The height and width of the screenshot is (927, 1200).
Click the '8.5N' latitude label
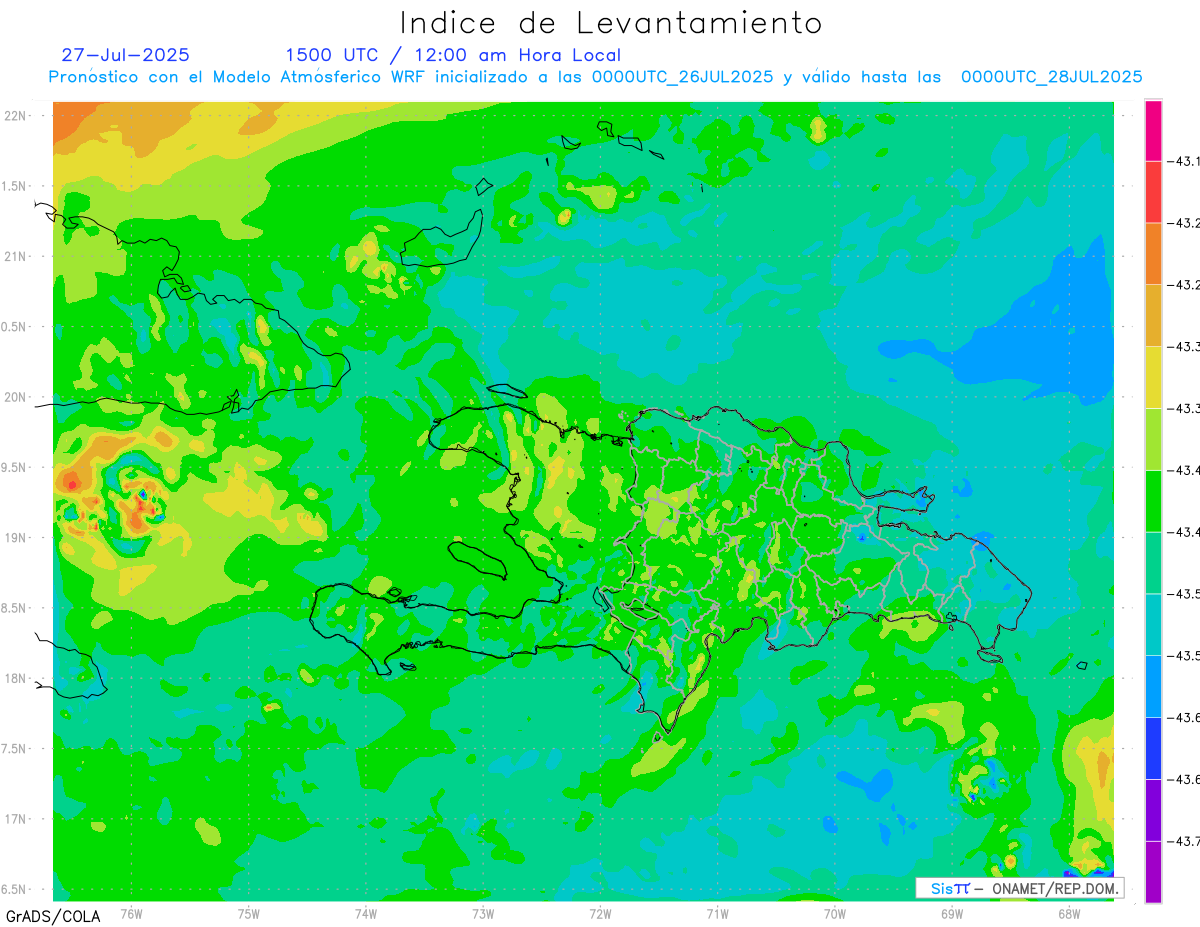pos(15,608)
